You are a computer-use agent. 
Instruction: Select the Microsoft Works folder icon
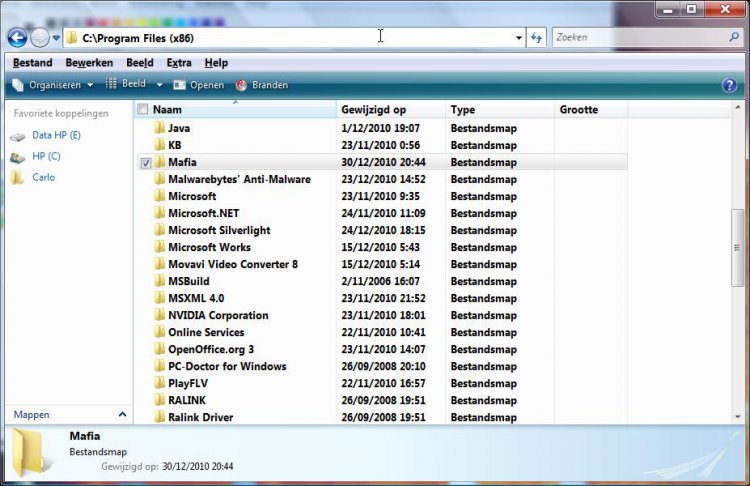coord(160,247)
